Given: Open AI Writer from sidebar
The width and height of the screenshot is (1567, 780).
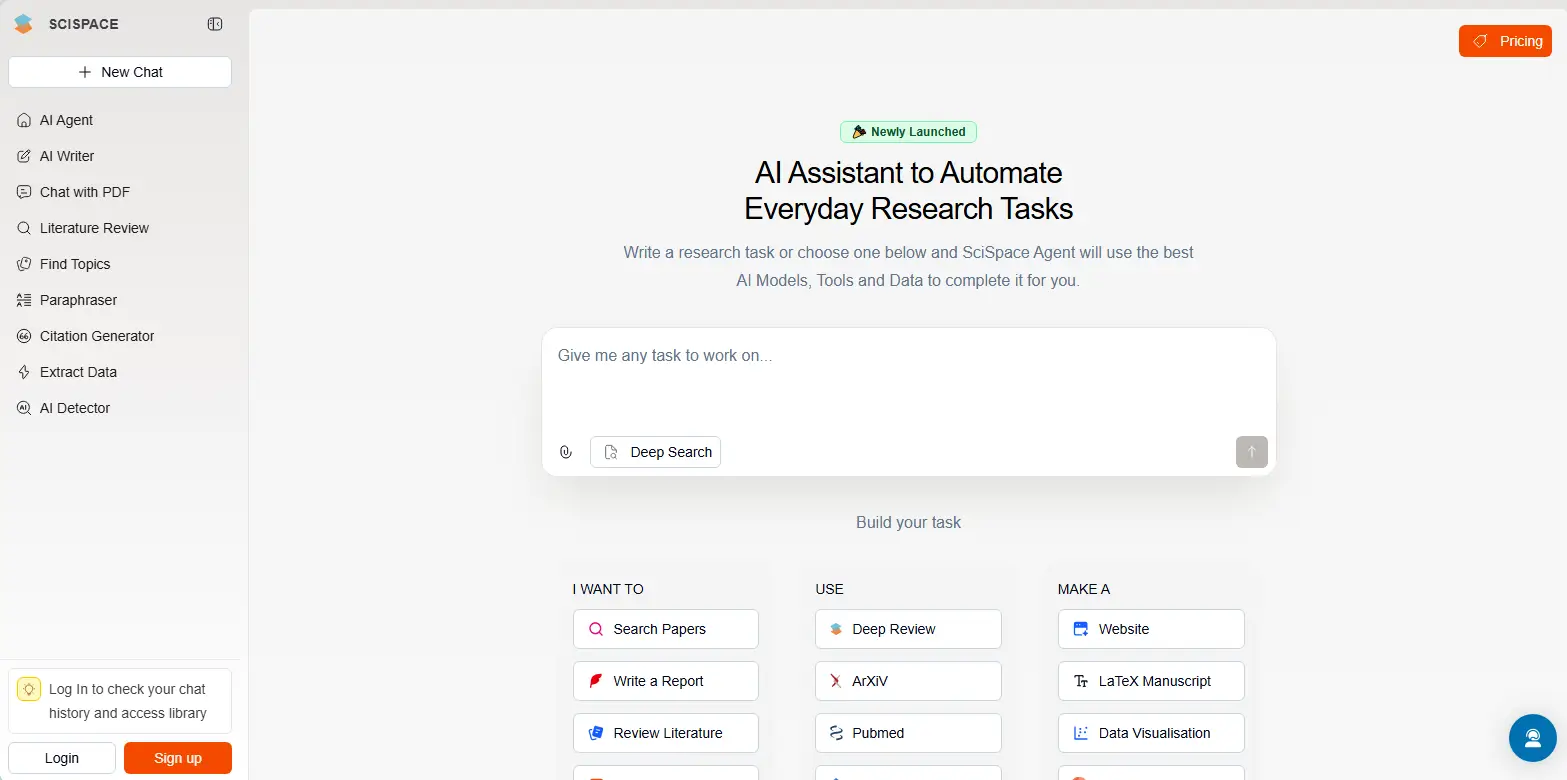Looking at the screenshot, I should (x=120, y=156).
